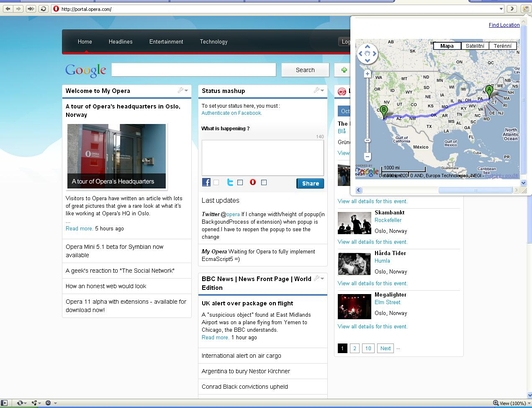
Task: Open the Technology navigation tab
Action: tap(213, 42)
